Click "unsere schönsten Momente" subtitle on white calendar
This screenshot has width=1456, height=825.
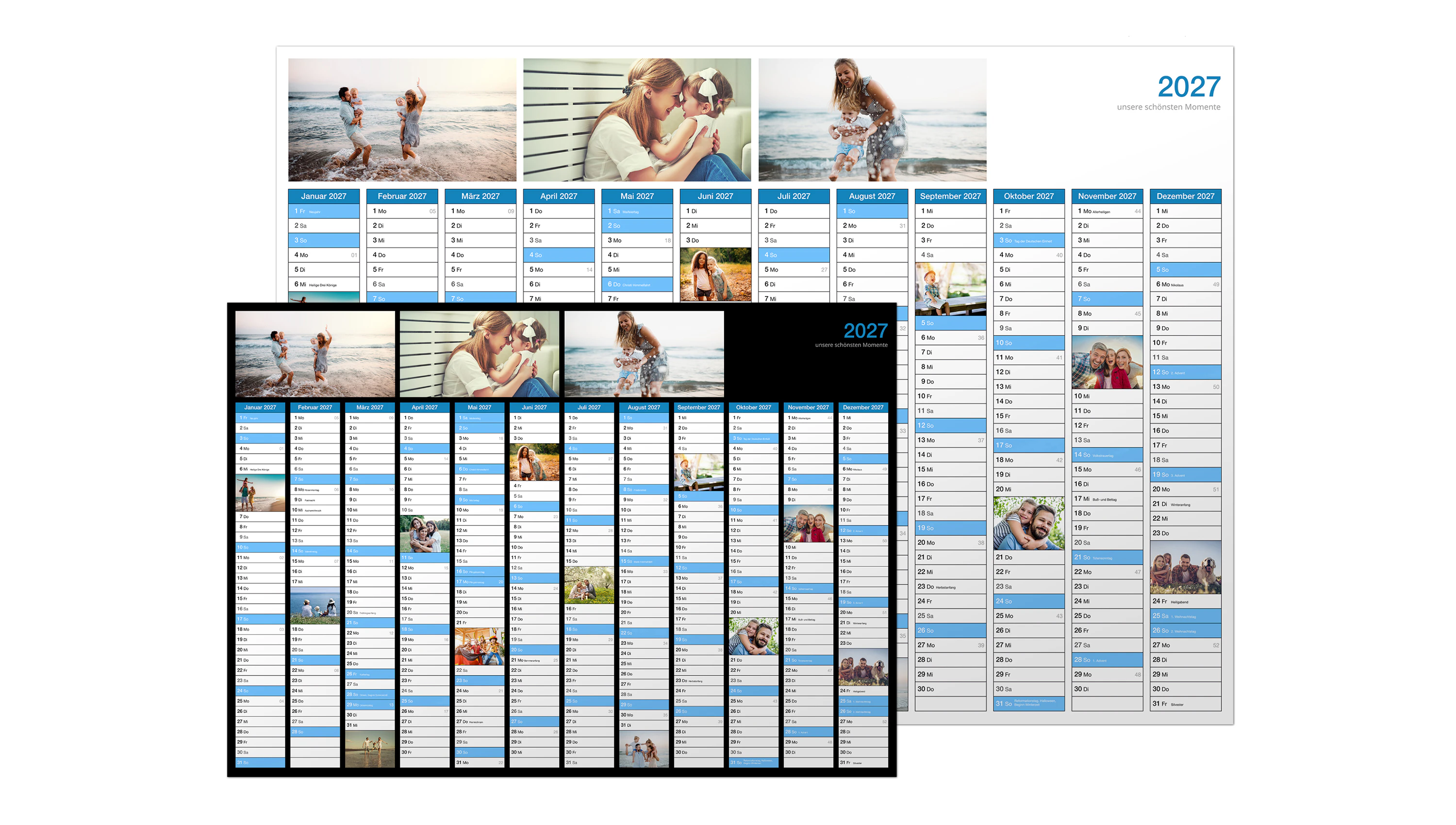pyautogui.click(x=1168, y=107)
